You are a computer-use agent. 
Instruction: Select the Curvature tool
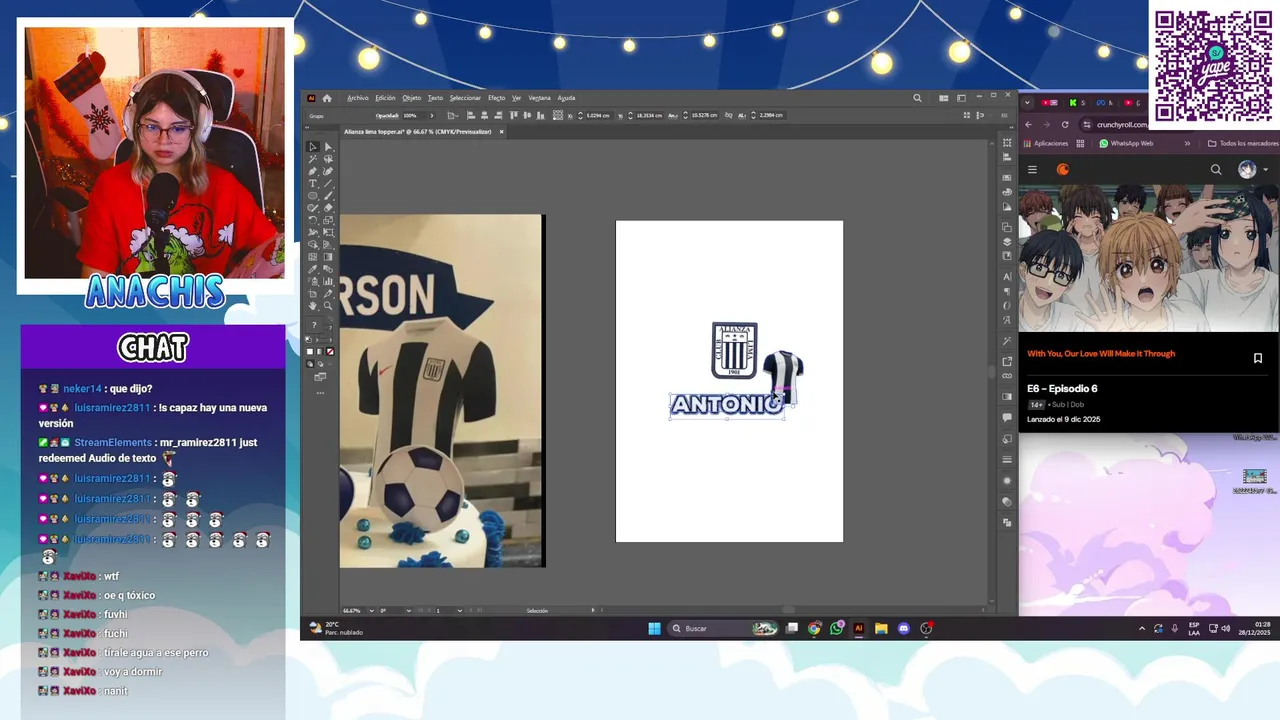pos(328,171)
